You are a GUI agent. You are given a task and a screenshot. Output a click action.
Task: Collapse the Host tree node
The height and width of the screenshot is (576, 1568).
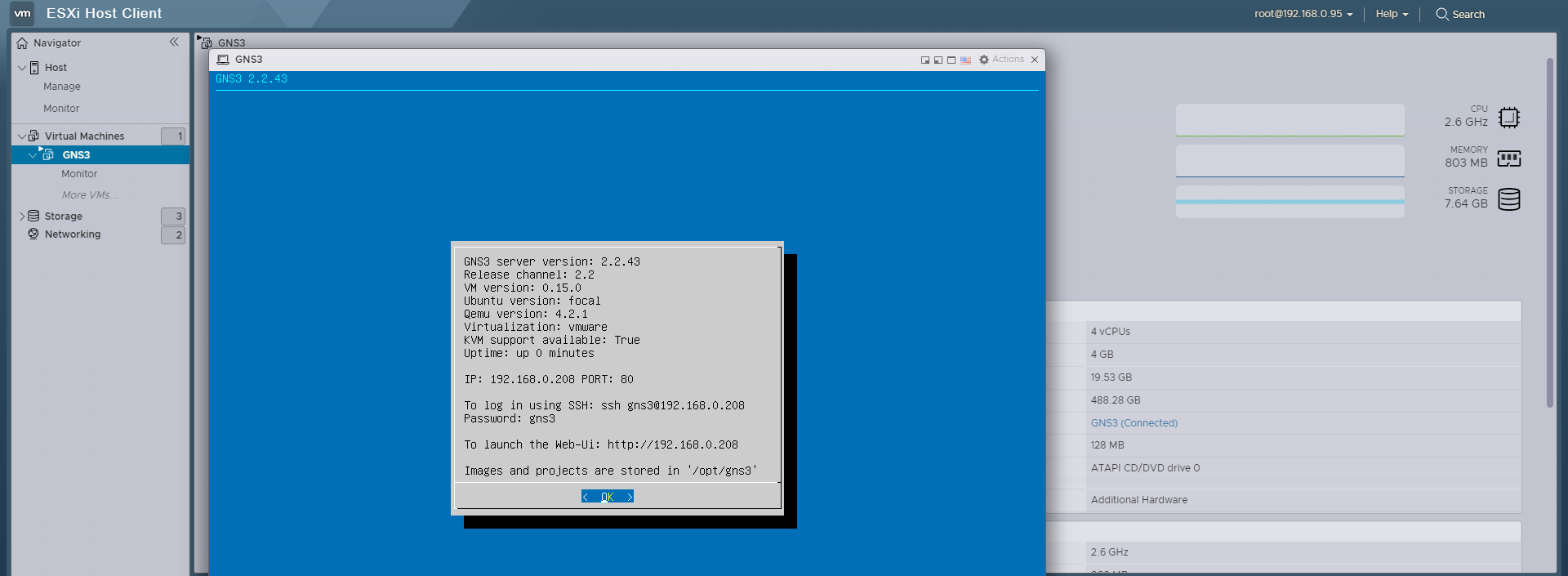pos(21,68)
